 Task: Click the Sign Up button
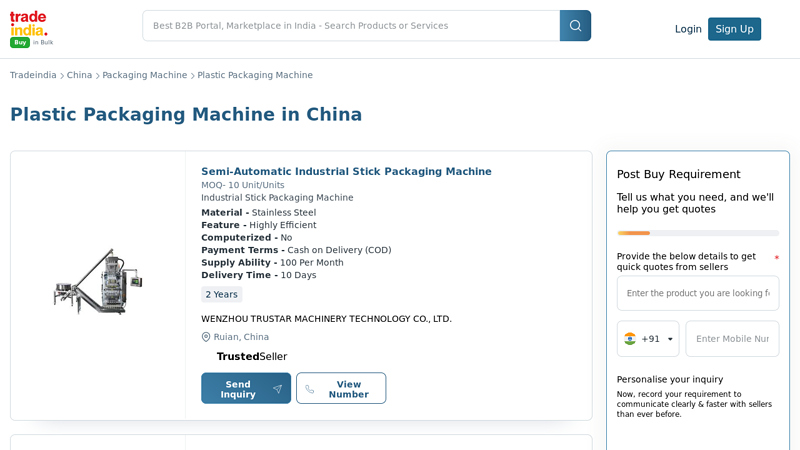(734, 29)
